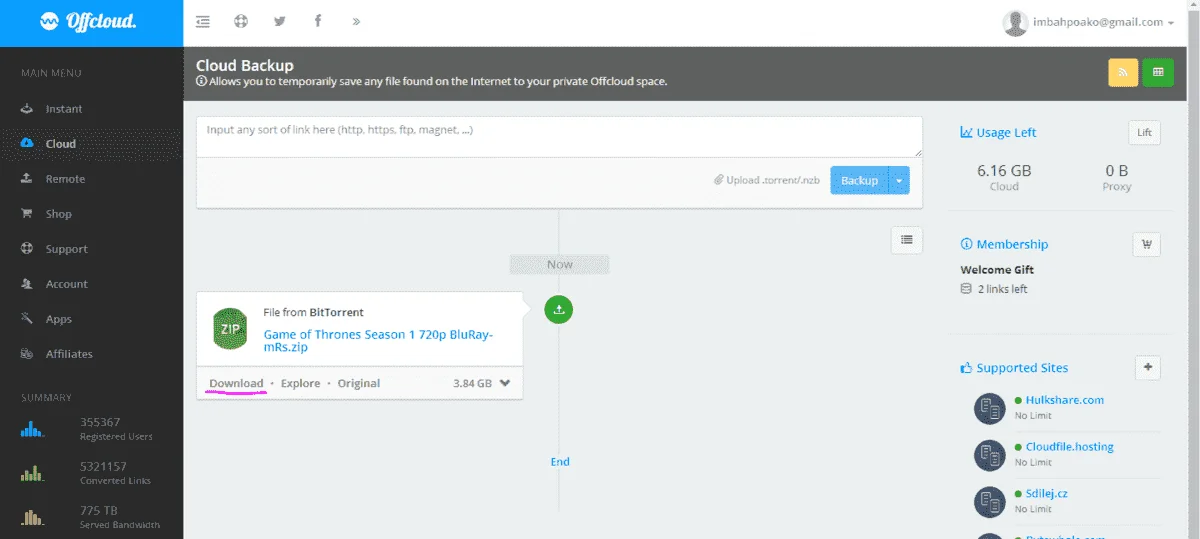Click the Registered Users bar chart icon

[33, 429]
